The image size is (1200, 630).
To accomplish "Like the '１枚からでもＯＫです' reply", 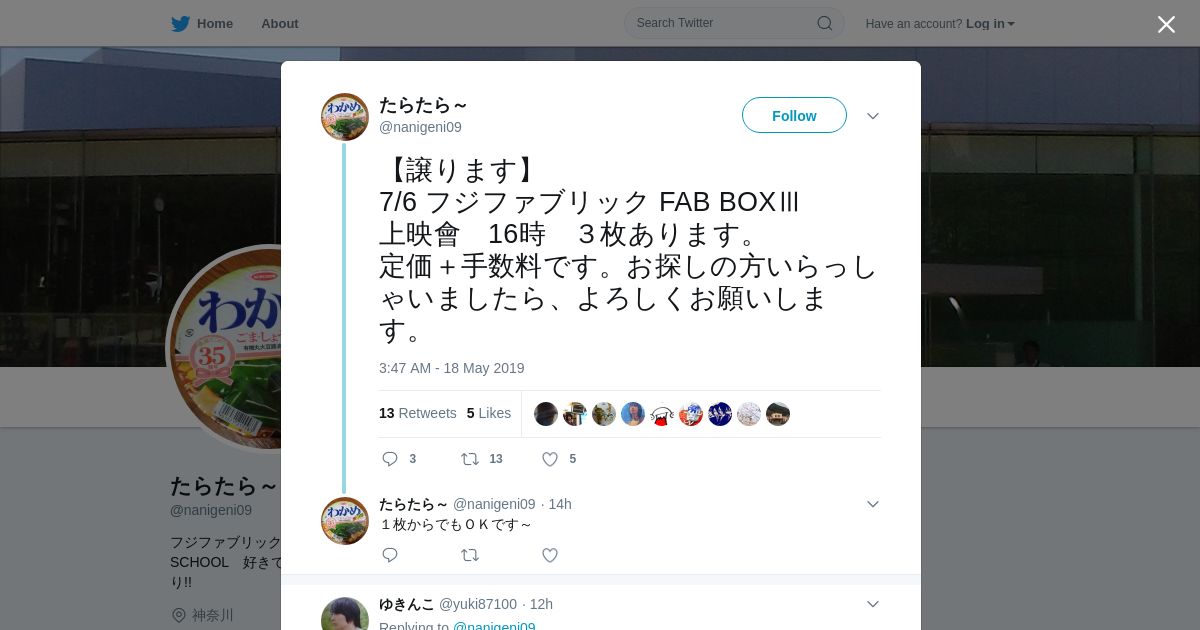I will pyautogui.click(x=550, y=555).
